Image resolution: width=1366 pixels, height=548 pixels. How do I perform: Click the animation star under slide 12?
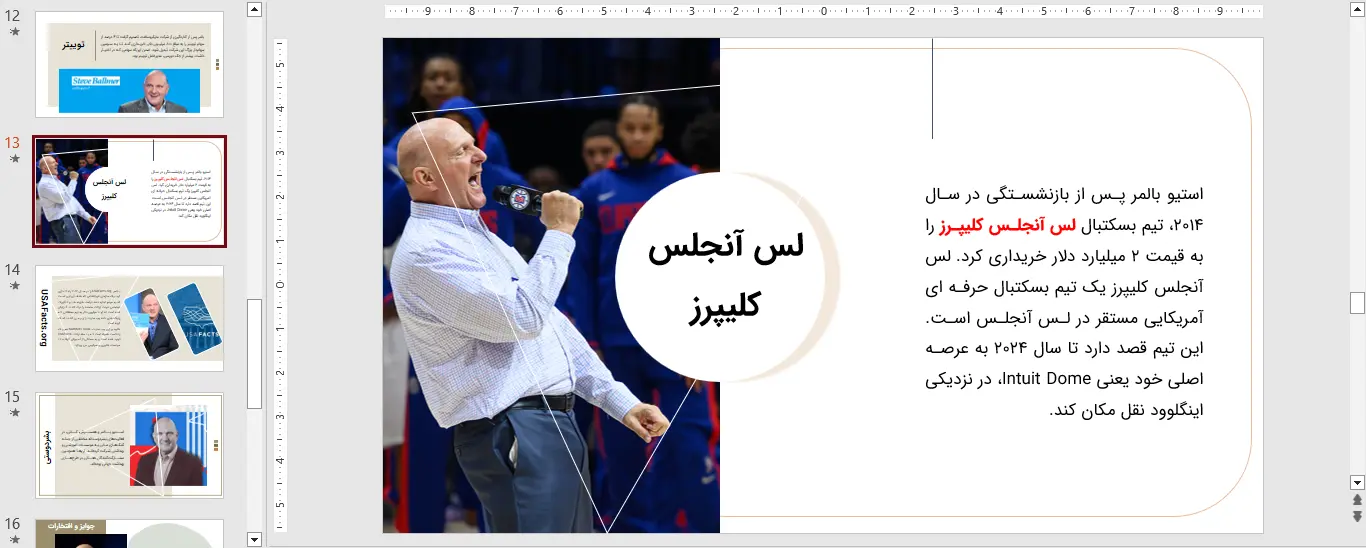pos(13,32)
